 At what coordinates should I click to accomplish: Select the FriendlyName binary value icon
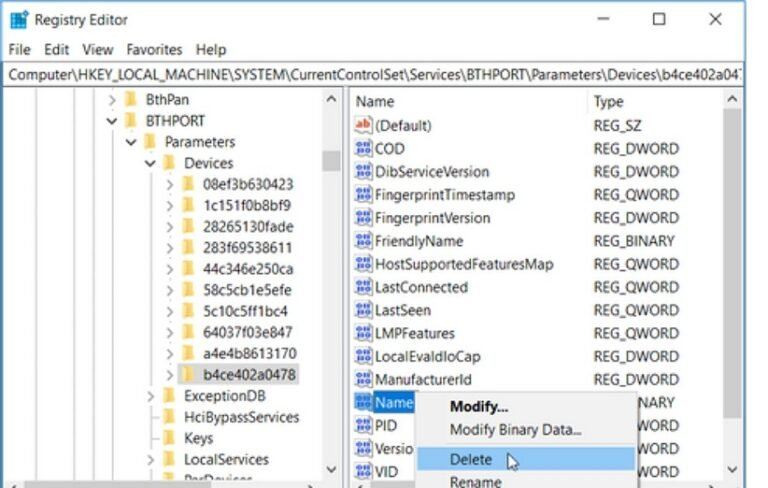coord(363,241)
